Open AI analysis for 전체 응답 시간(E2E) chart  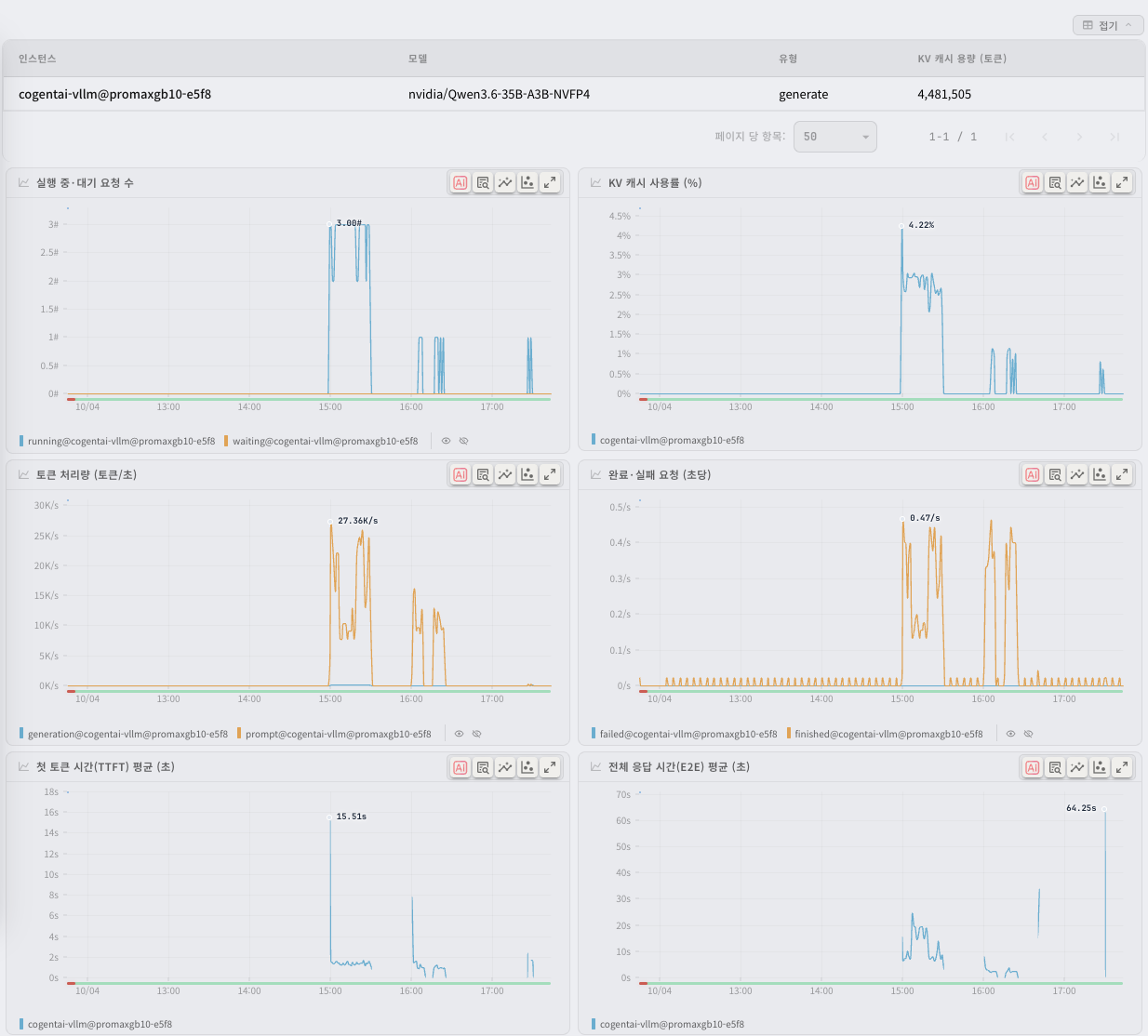1033,767
